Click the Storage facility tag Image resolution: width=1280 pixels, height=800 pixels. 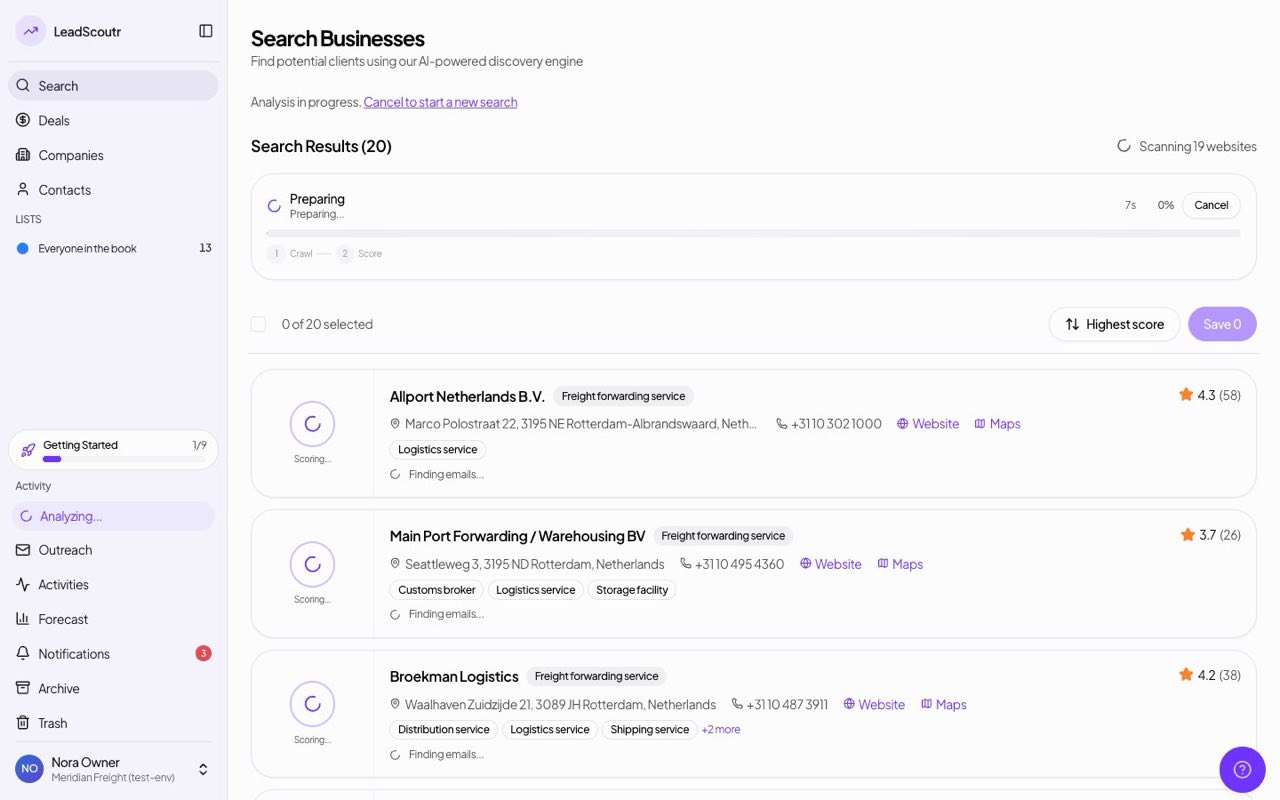tap(632, 590)
